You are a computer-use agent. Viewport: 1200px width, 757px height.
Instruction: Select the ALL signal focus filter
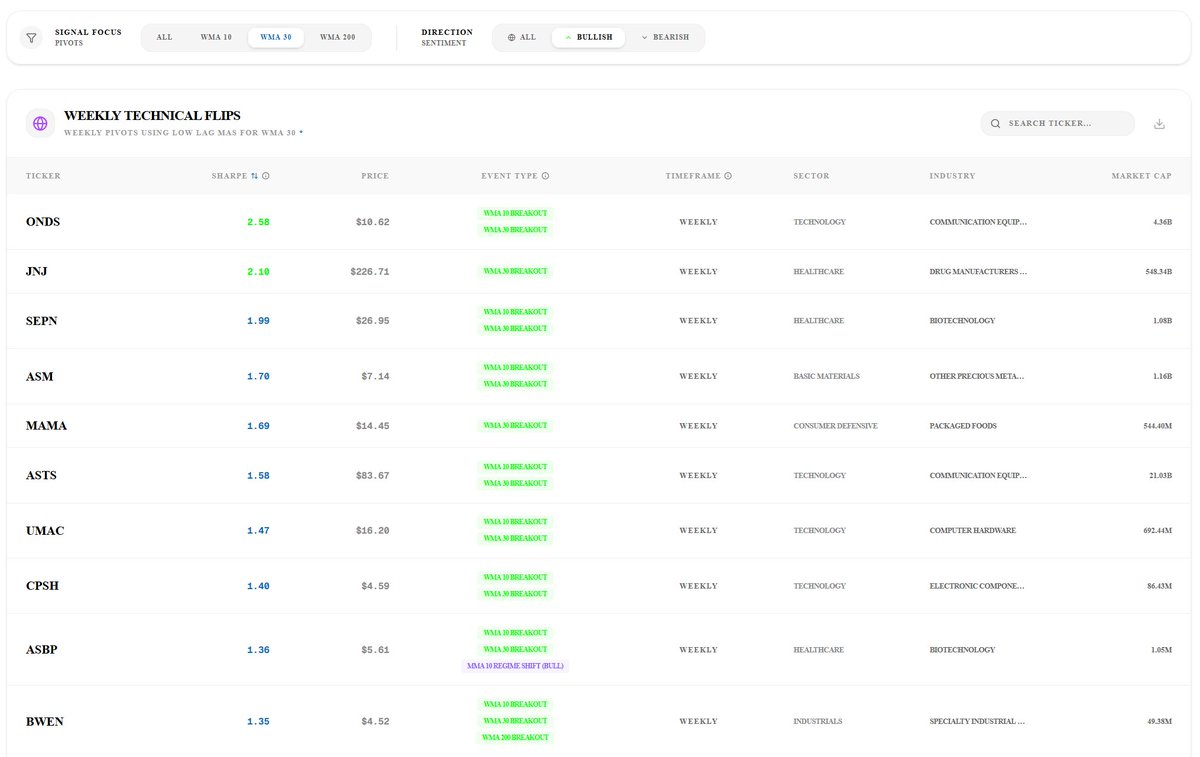pyautogui.click(x=164, y=38)
